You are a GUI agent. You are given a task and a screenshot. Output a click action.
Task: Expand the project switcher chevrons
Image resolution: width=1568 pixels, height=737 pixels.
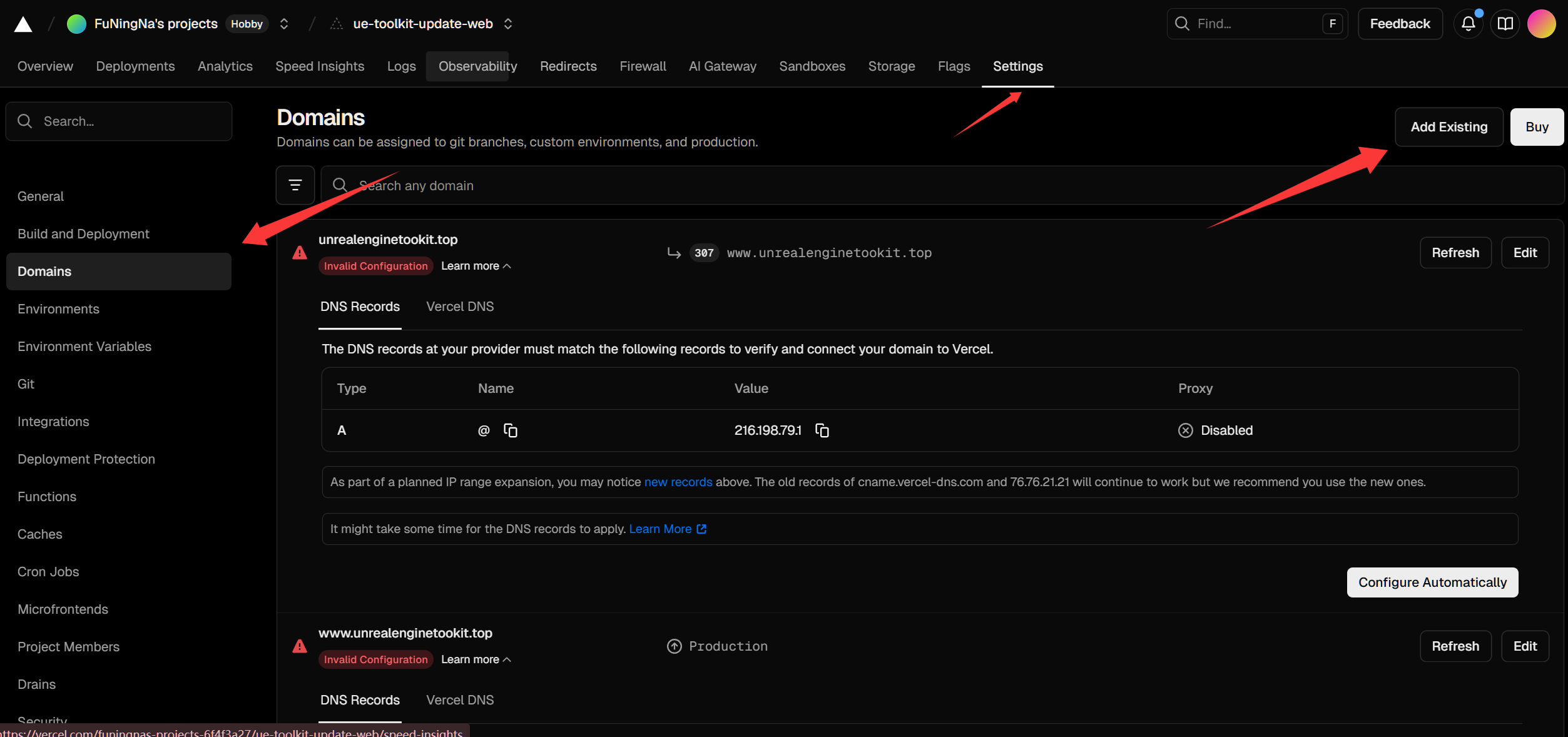tap(508, 24)
